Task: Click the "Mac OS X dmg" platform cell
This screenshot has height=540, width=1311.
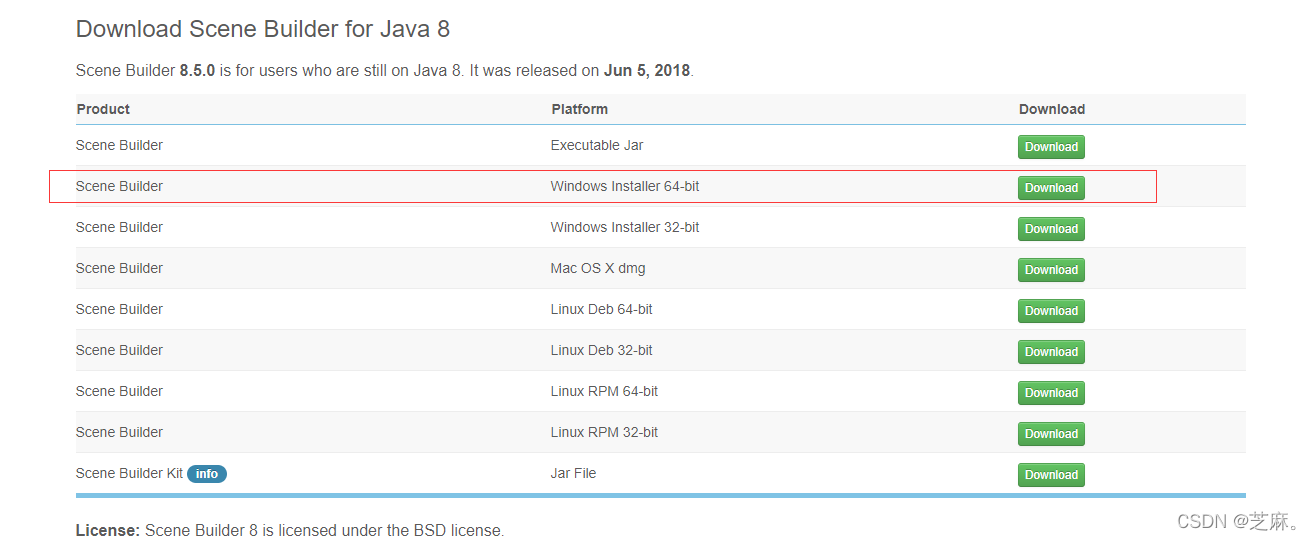Action: click(x=598, y=268)
